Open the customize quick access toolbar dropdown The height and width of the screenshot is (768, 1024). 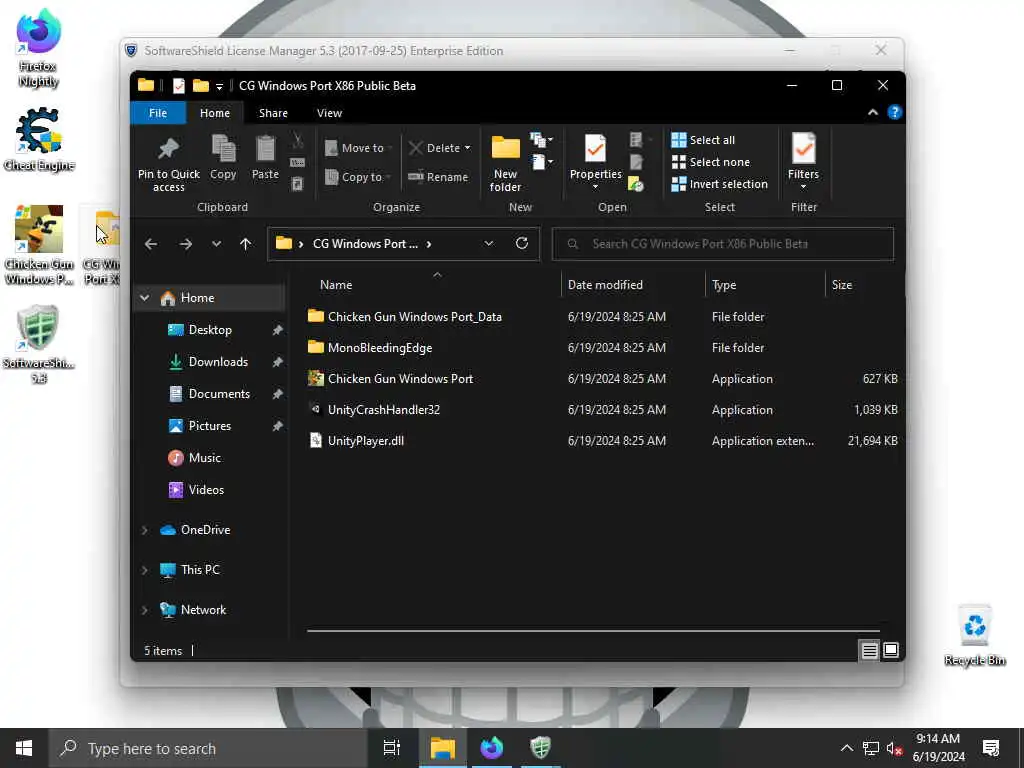coord(219,86)
